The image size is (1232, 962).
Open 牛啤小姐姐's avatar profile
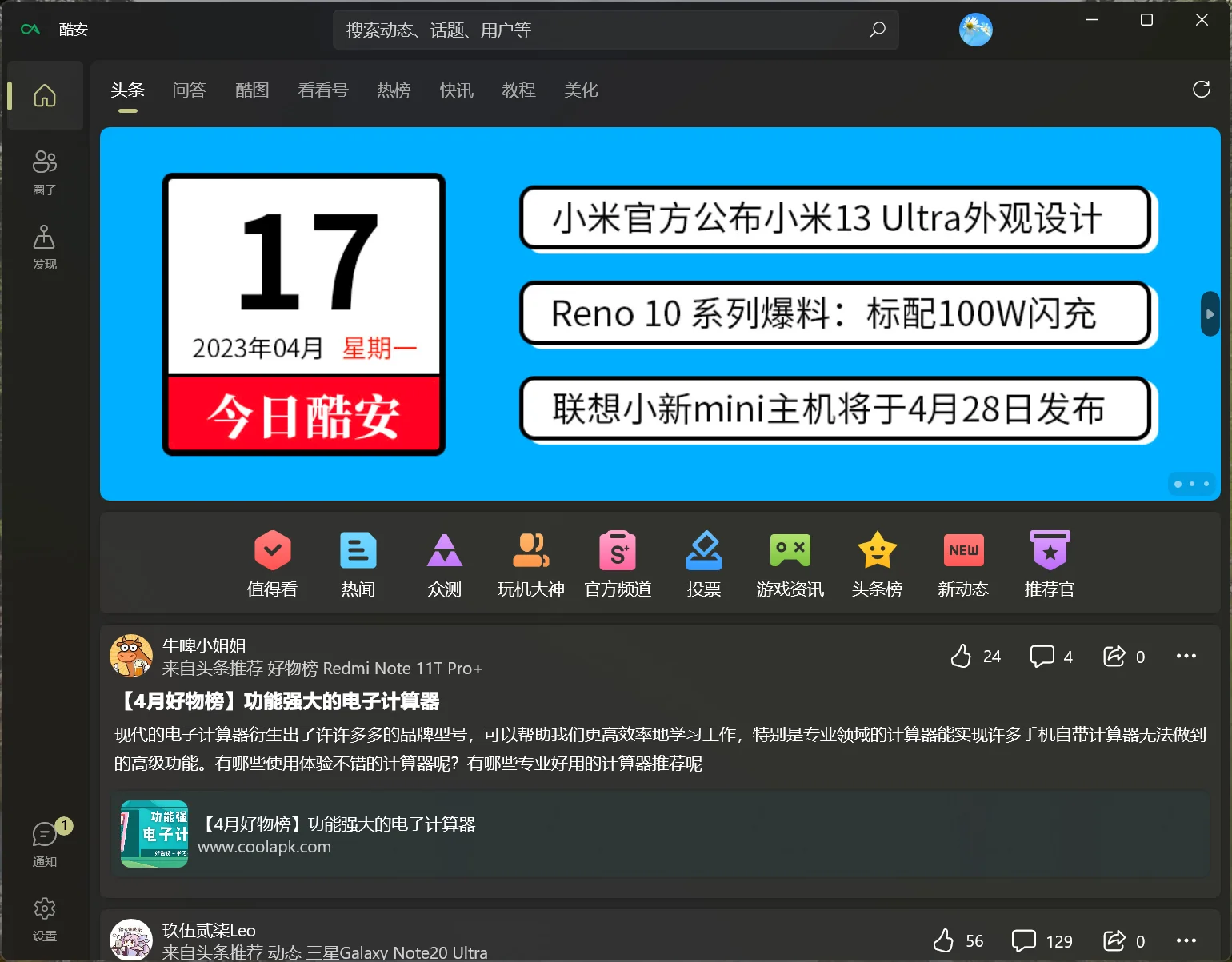click(x=131, y=656)
